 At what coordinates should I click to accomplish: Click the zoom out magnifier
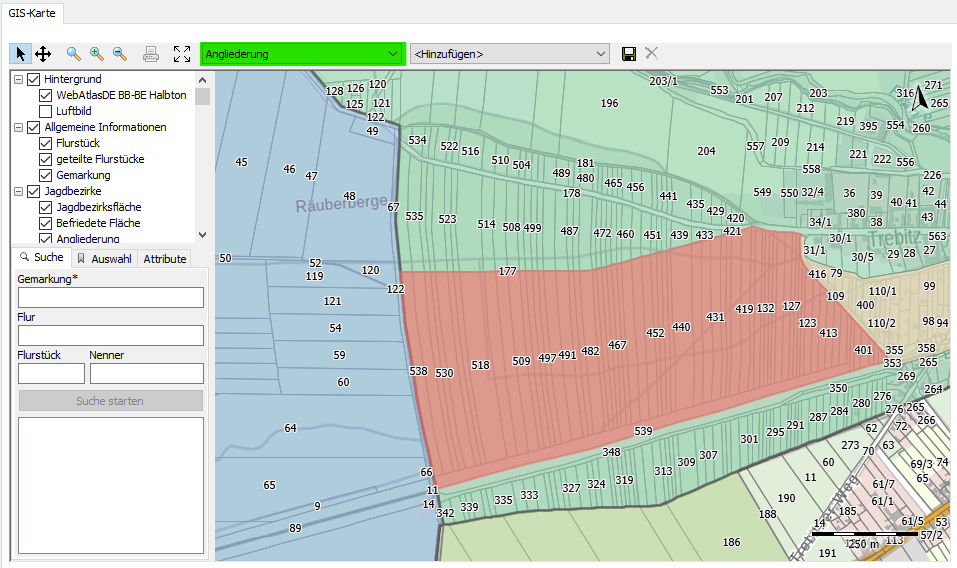click(x=120, y=54)
